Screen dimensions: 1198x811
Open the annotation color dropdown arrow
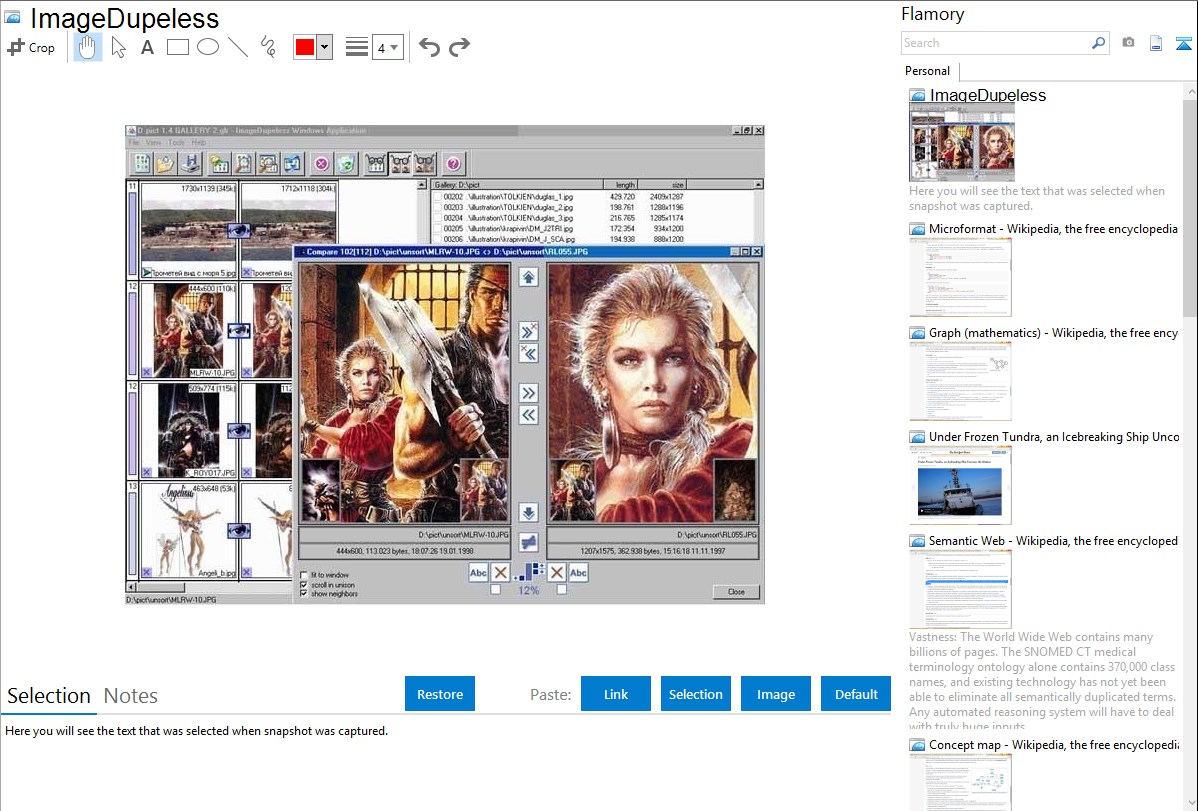[325, 47]
